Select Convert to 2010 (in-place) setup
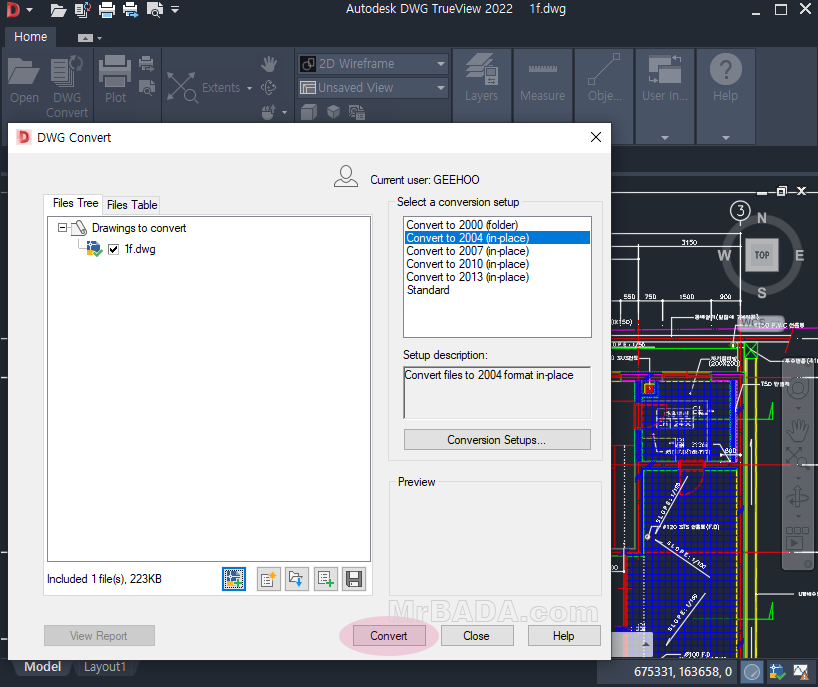Viewport: 818px width, 687px height. click(497, 264)
